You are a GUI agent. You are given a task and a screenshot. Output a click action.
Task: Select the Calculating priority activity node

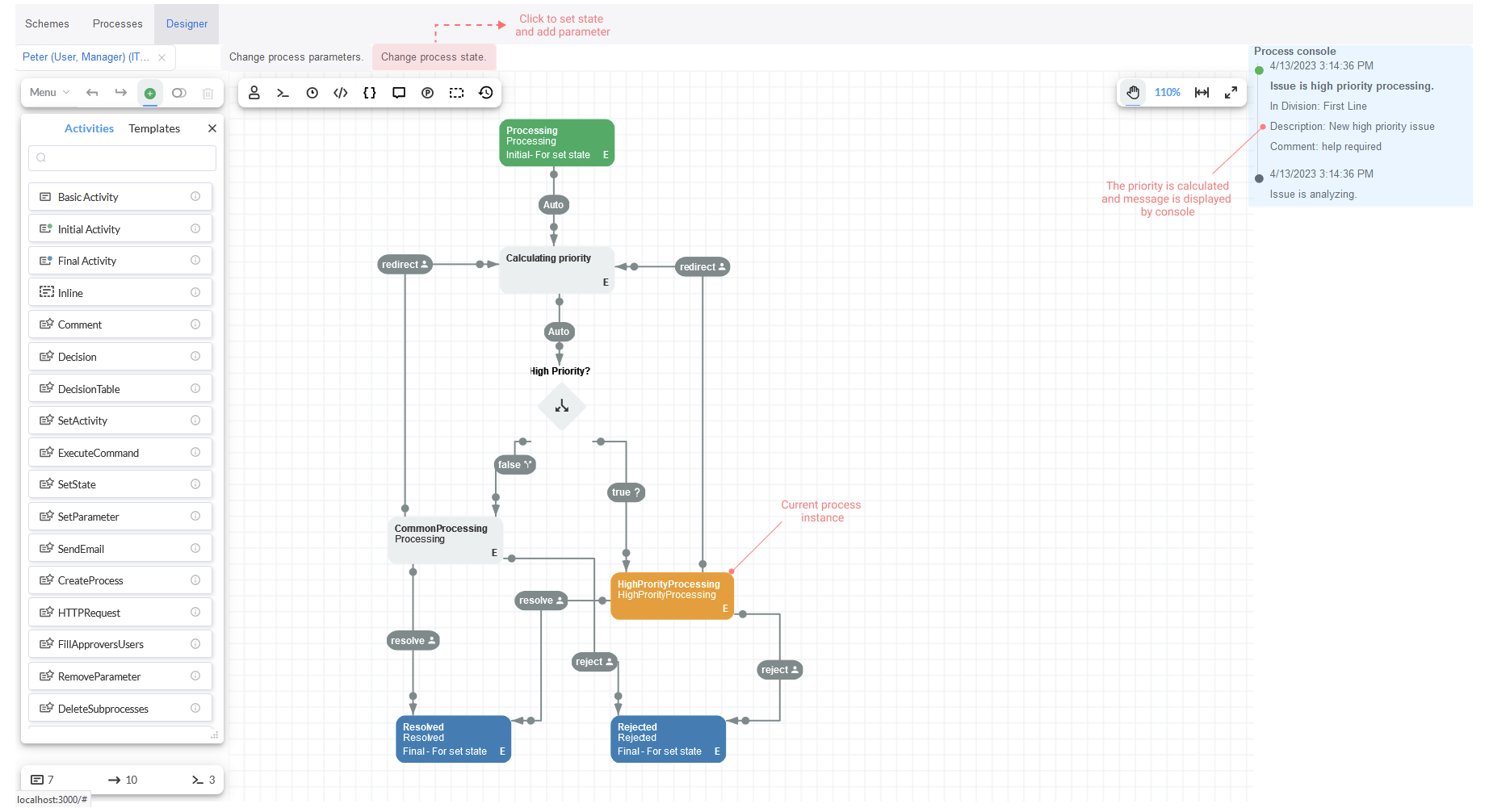(557, 270)
